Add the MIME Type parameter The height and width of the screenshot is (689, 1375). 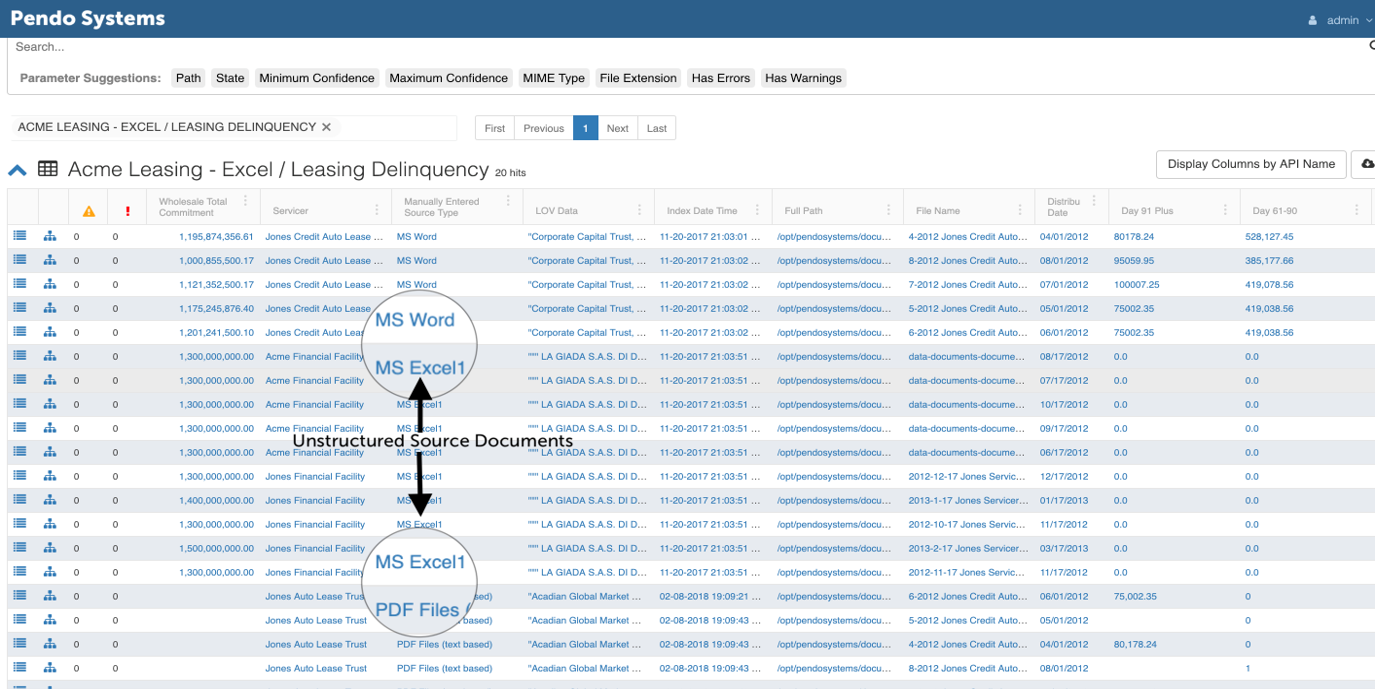pos(554,78)
